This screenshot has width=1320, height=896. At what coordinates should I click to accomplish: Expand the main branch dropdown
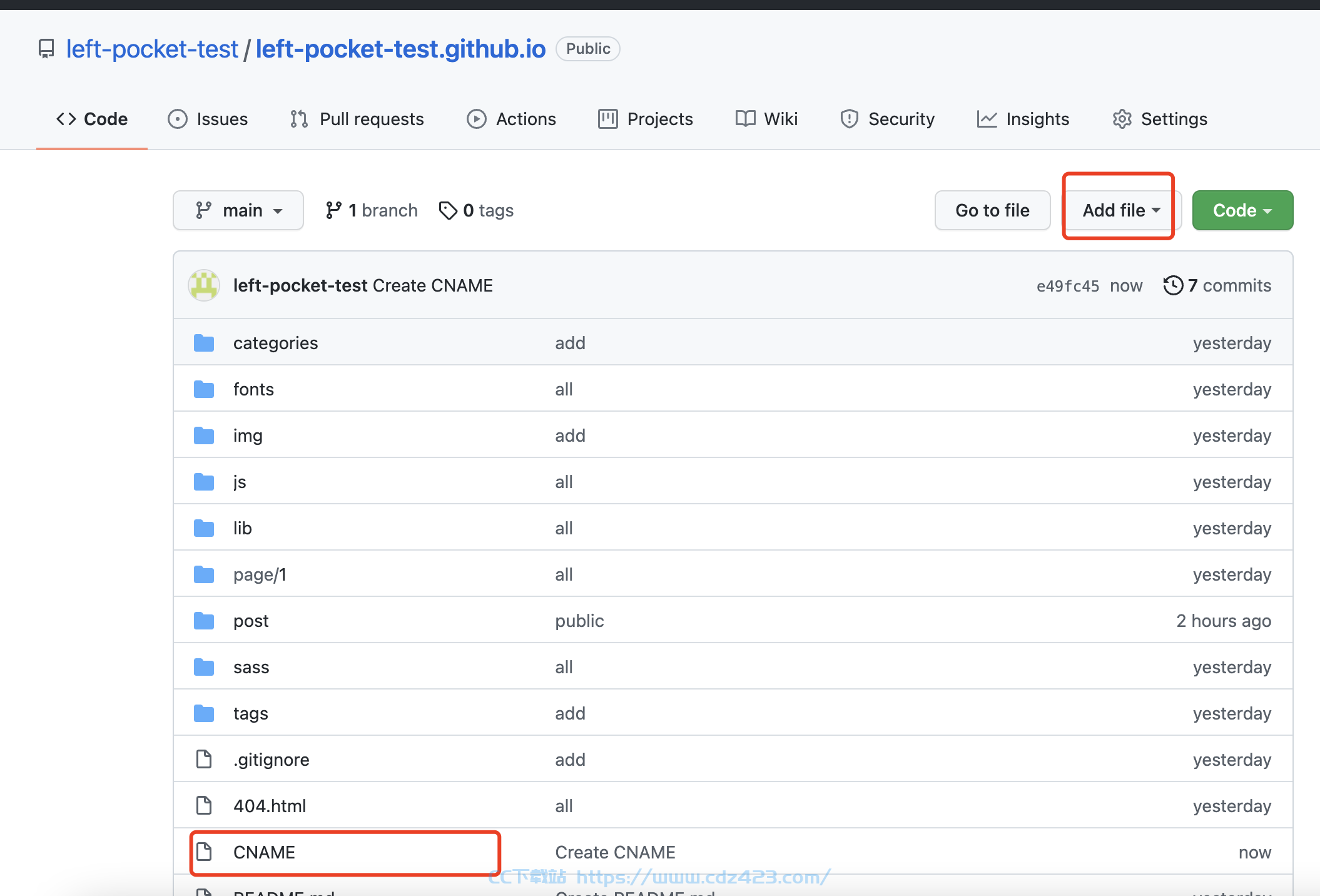click(x=238, y=210)
